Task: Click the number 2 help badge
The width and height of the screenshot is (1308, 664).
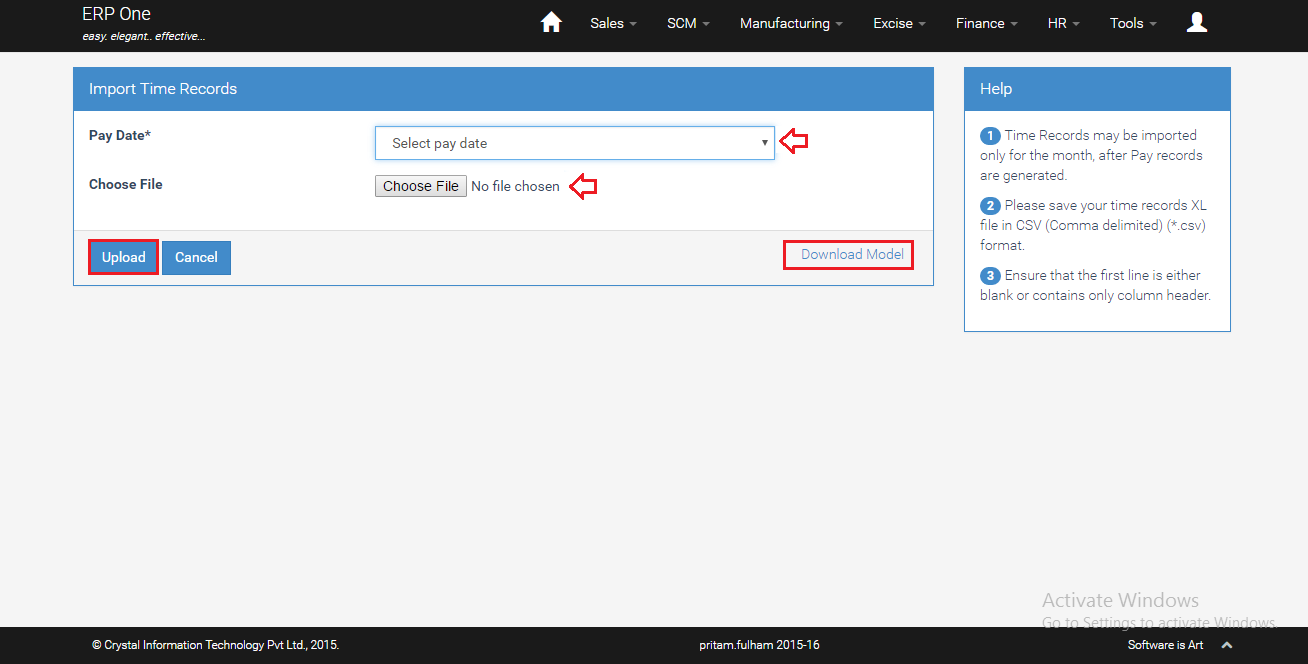Action: [x=990, y=206]
